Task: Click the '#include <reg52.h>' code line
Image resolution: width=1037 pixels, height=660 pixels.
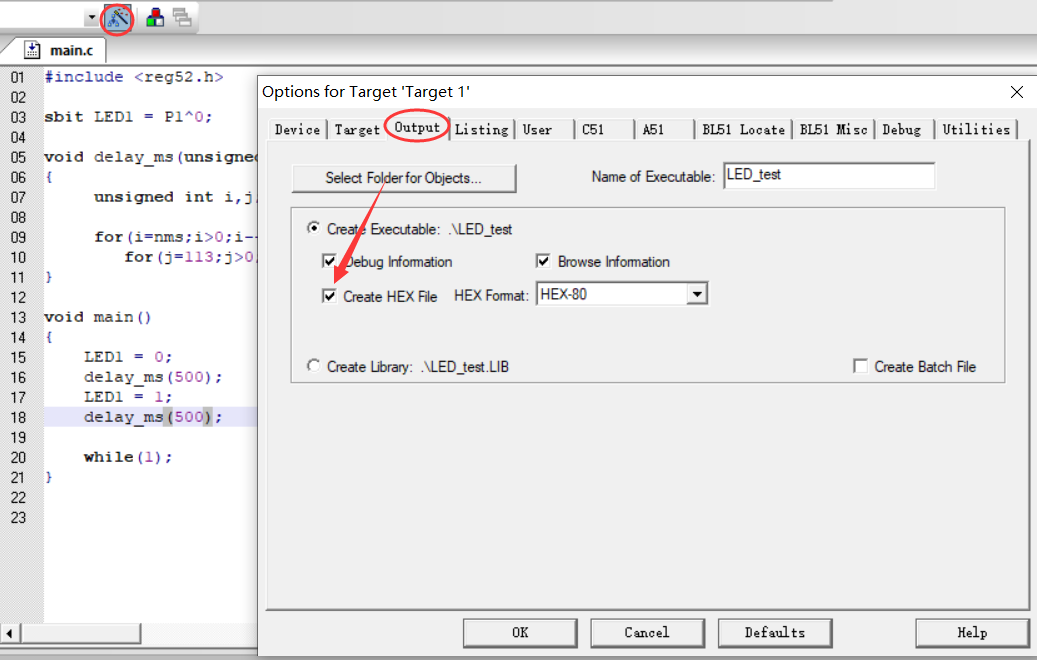Action: coord(134,77)
